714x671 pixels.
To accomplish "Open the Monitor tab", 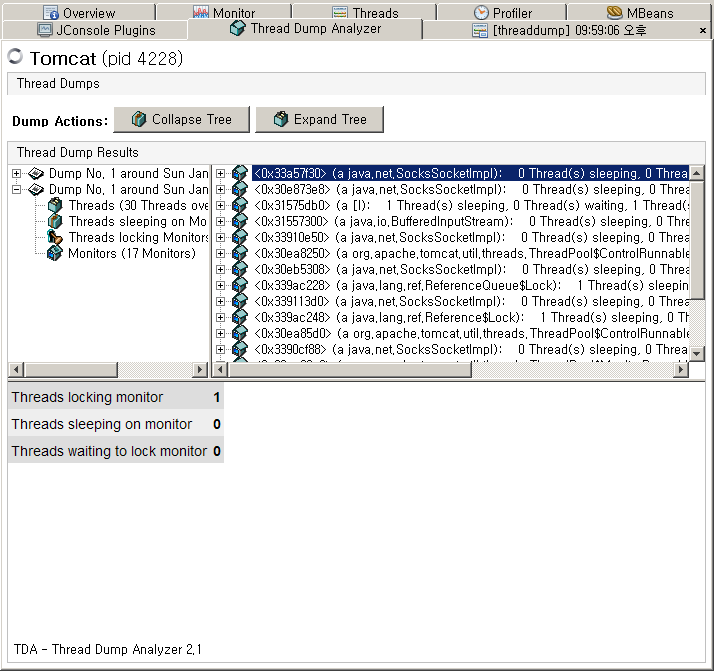I will pos(224,12).
